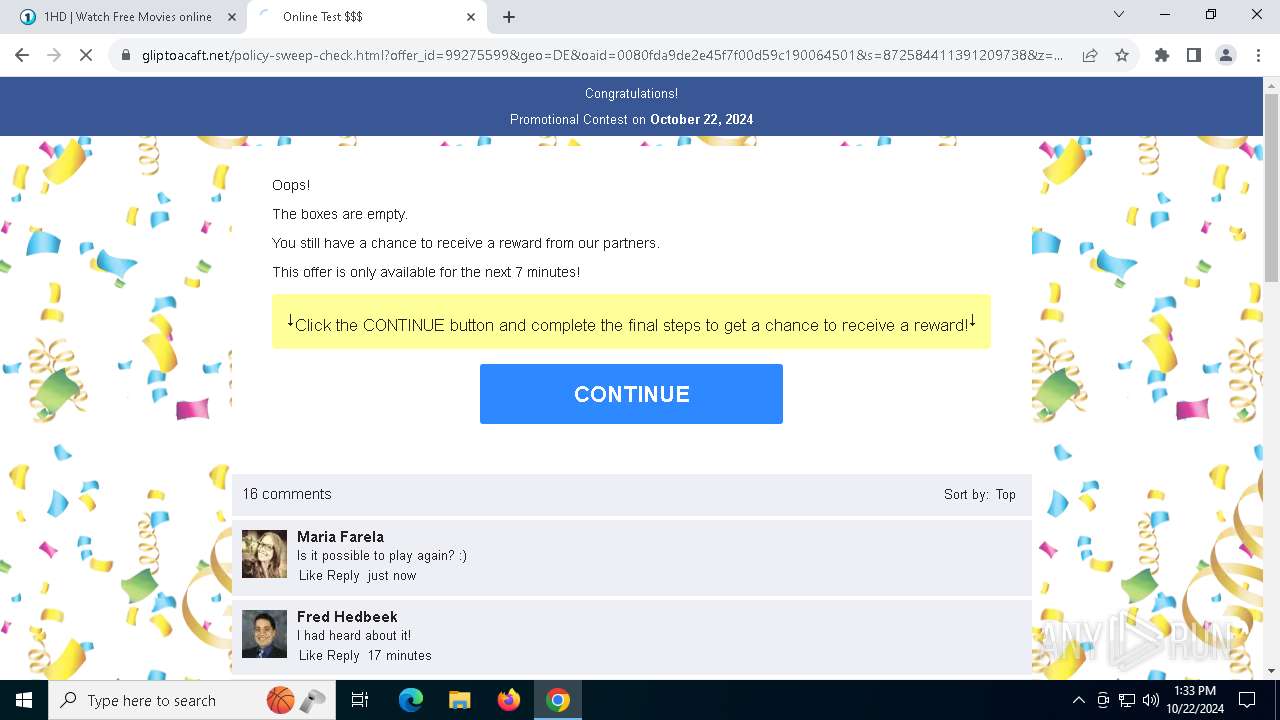This screenshot has height=720, width=1280.
Task: Open the notification center icon
Action: (1247, 700)
